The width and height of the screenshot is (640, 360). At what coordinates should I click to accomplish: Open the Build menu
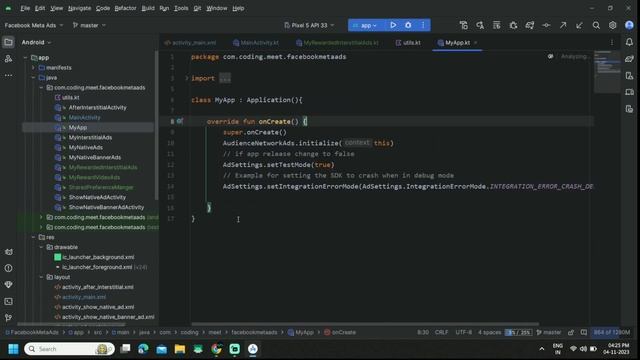148,8
